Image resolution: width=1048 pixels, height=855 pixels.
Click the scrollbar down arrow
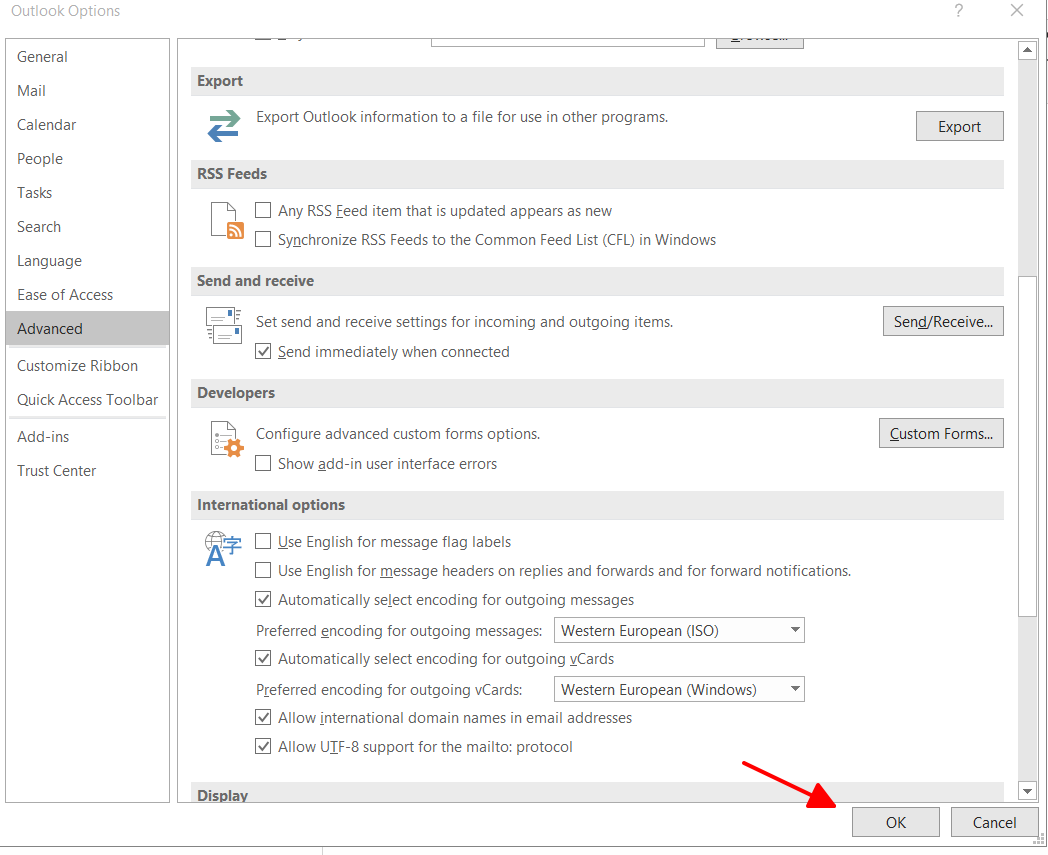click(x=1027, y=791)
